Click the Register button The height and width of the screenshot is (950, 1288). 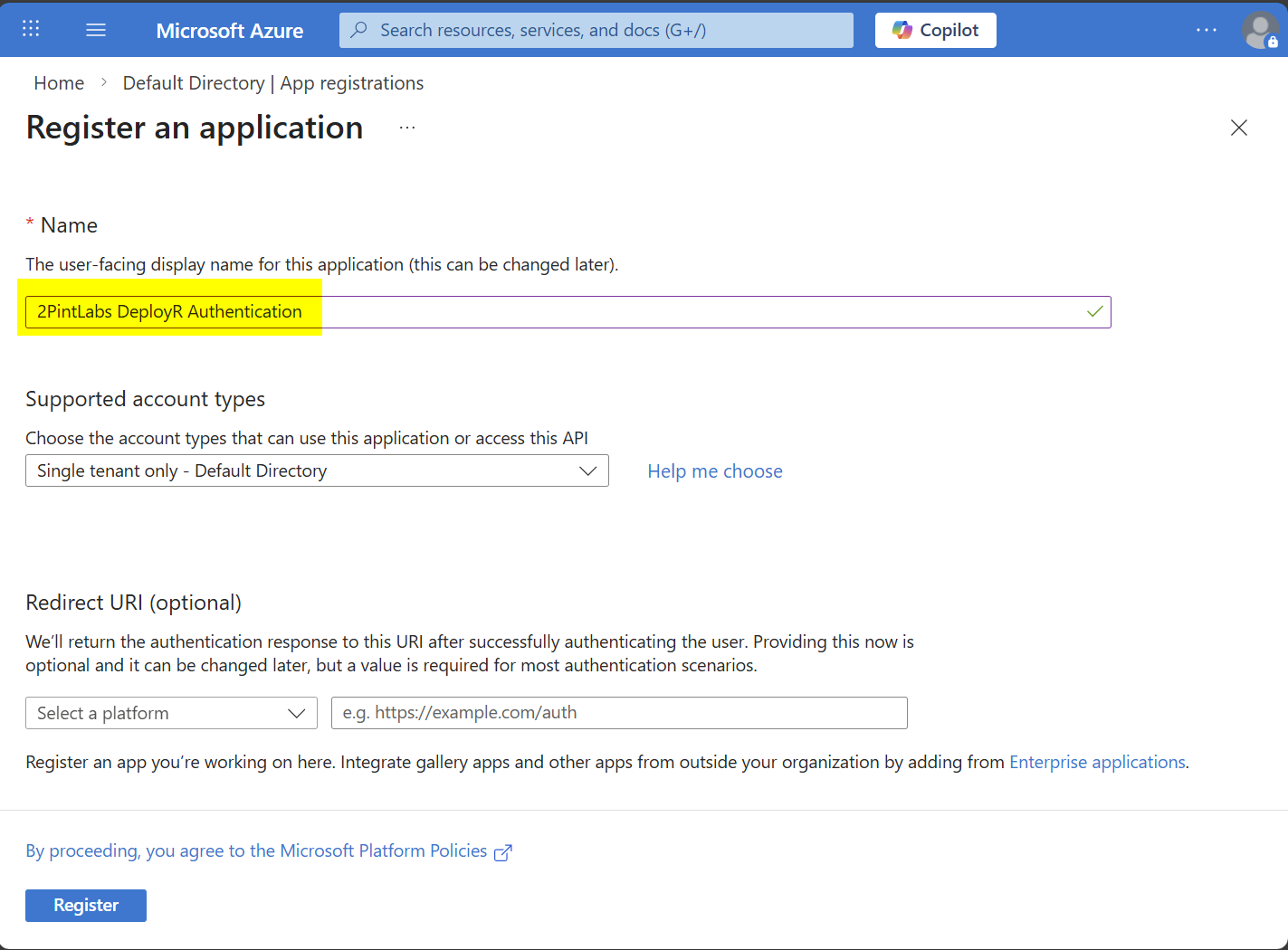click(86, 905)
